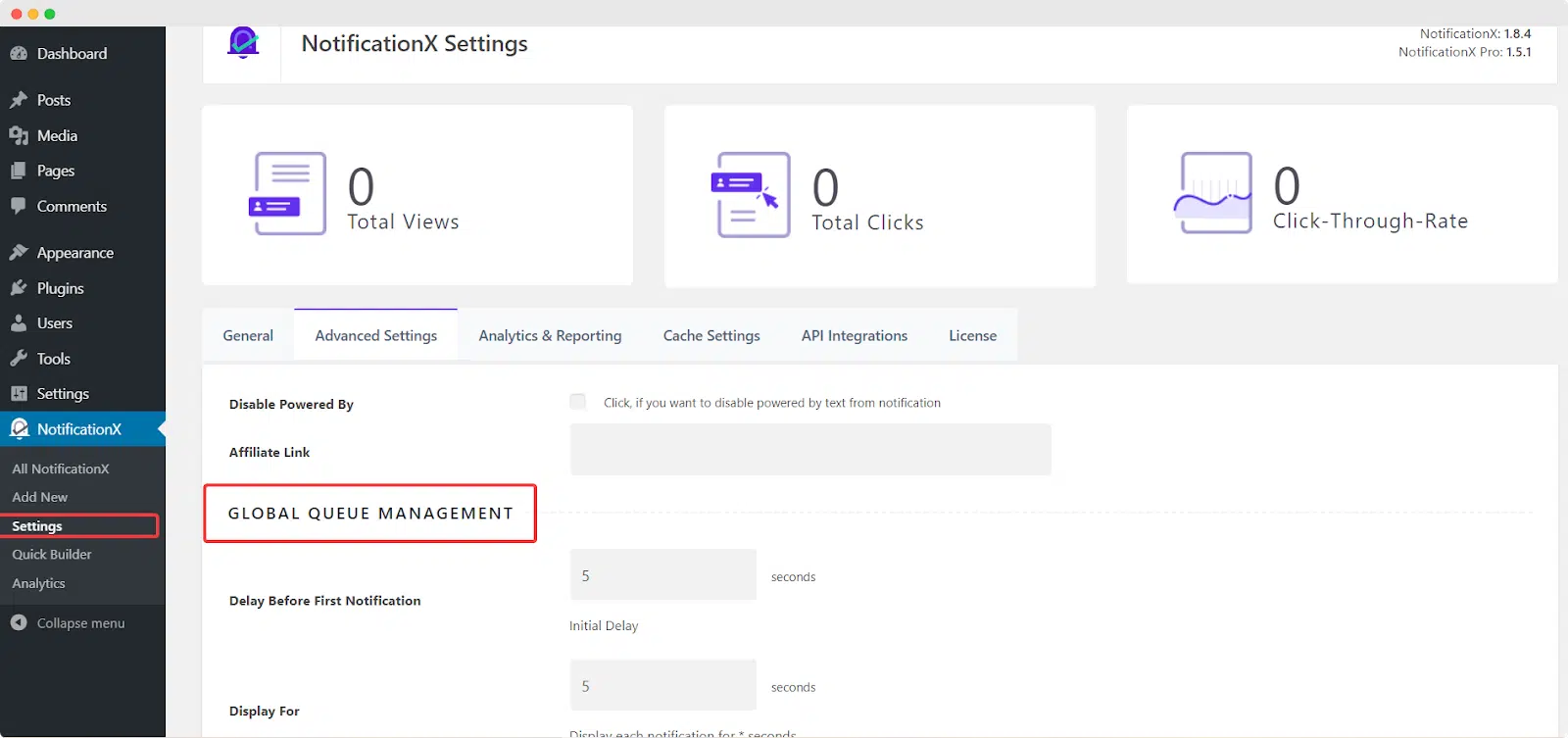This screenshot has width=1568, height=738.
Task: Click the NotificationX logo in the page header
Action: point(243,43)
